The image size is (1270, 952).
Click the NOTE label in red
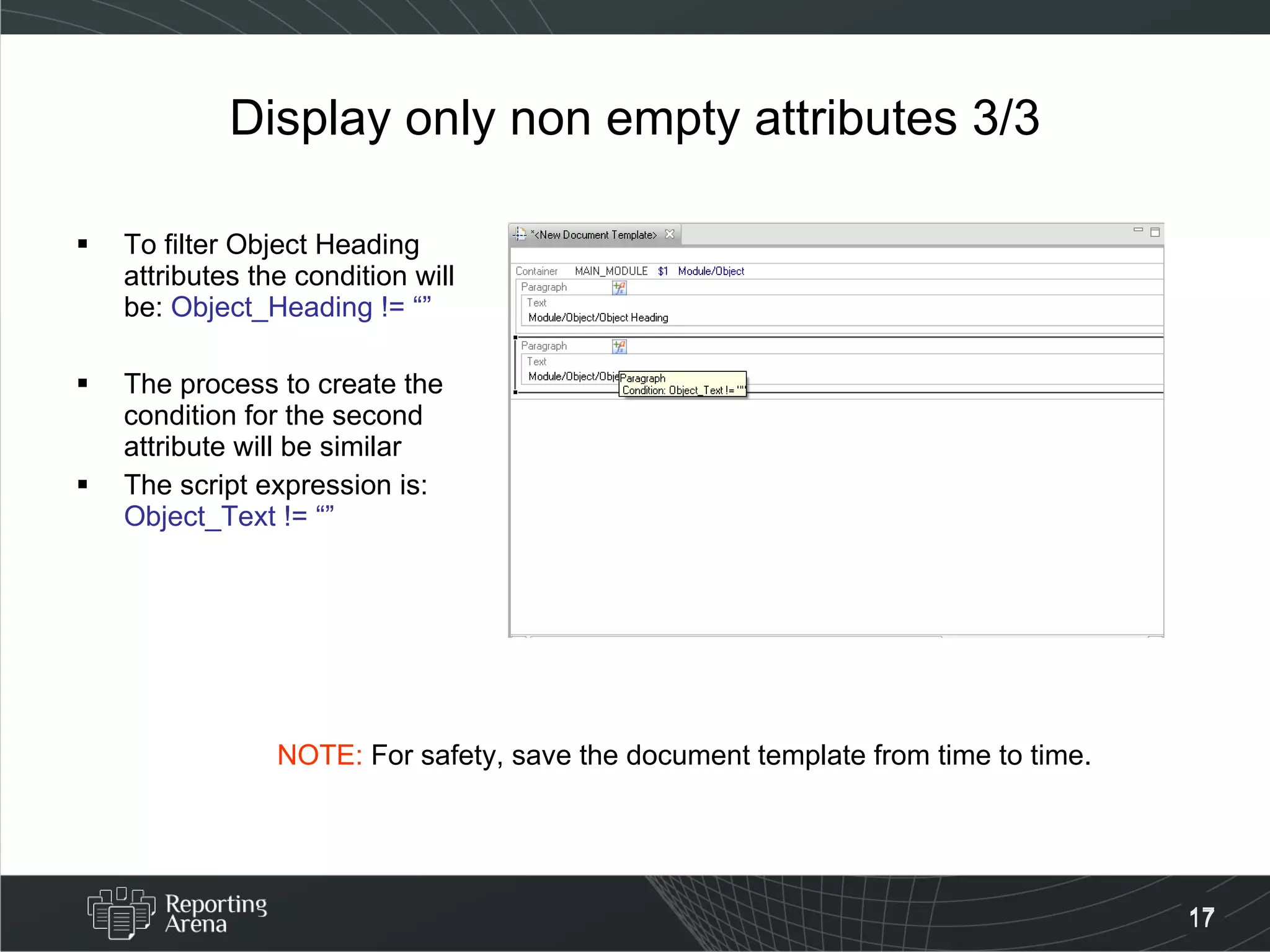pyautogui.click(x=319, y=755)
